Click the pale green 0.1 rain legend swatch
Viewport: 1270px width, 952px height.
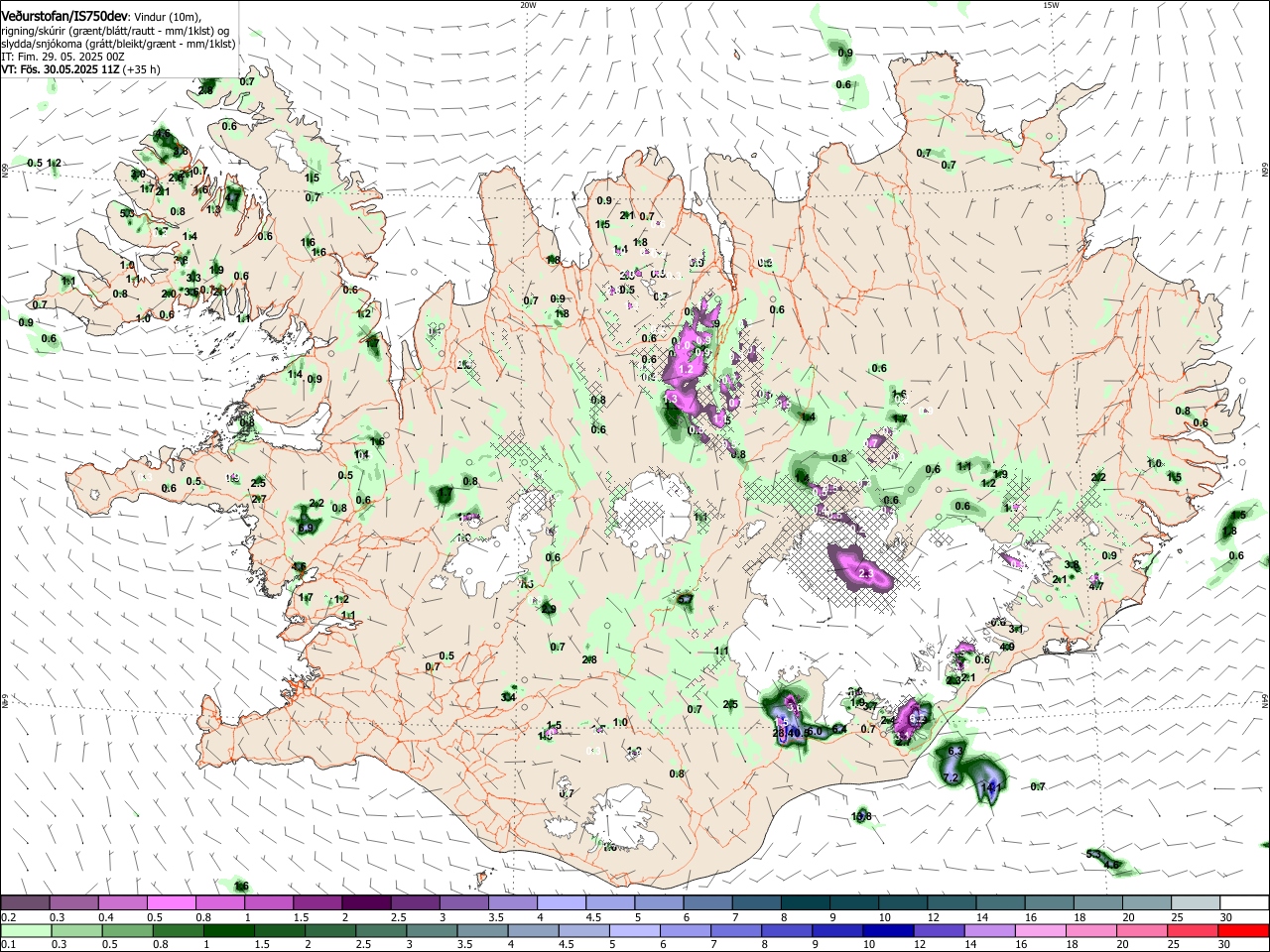click(x=25, y=930)
